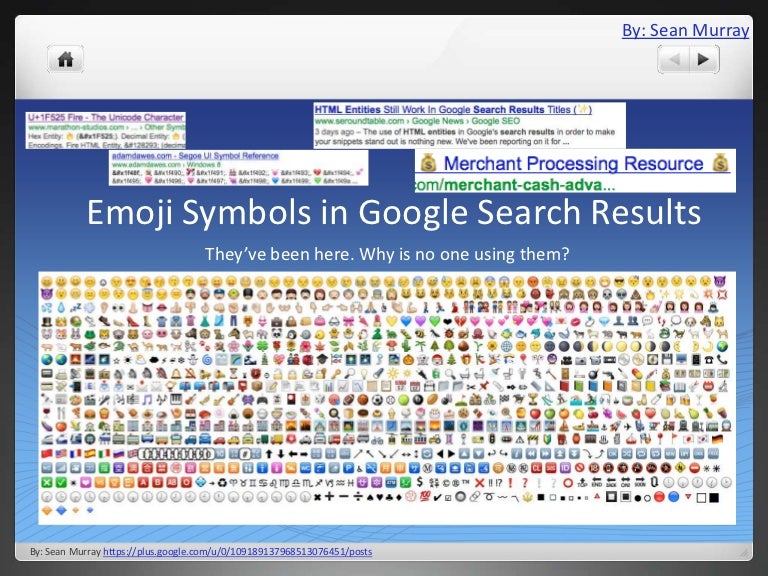Go to the previous slide arrow

click(675, 60)
